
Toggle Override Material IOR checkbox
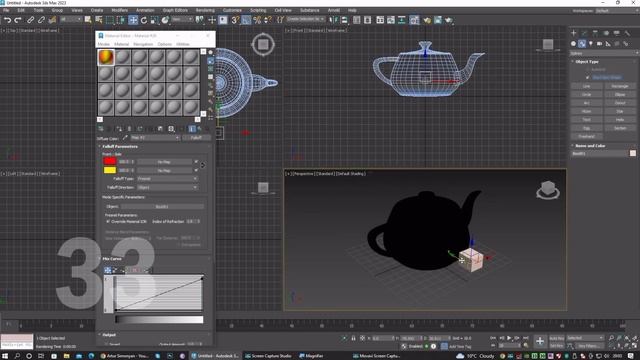(108, 221)
